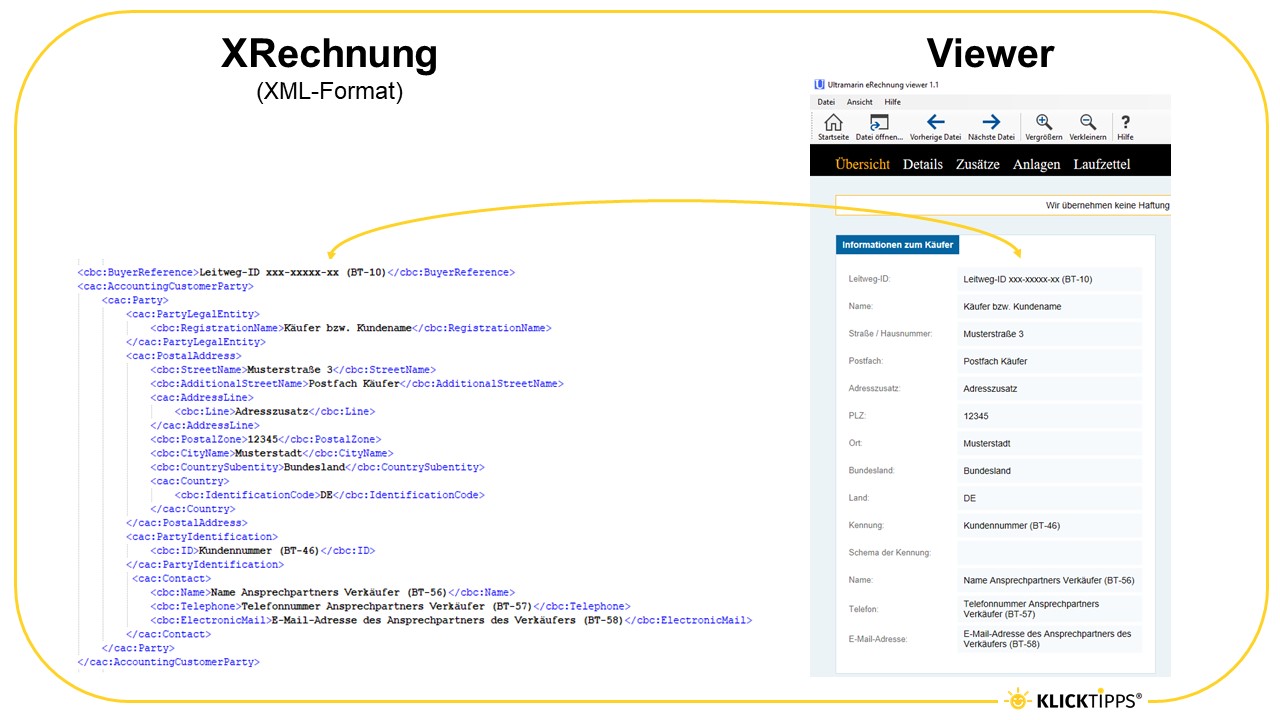Click the Postfach Käufer field
1280x720 pixels.
click(1049, 361)
